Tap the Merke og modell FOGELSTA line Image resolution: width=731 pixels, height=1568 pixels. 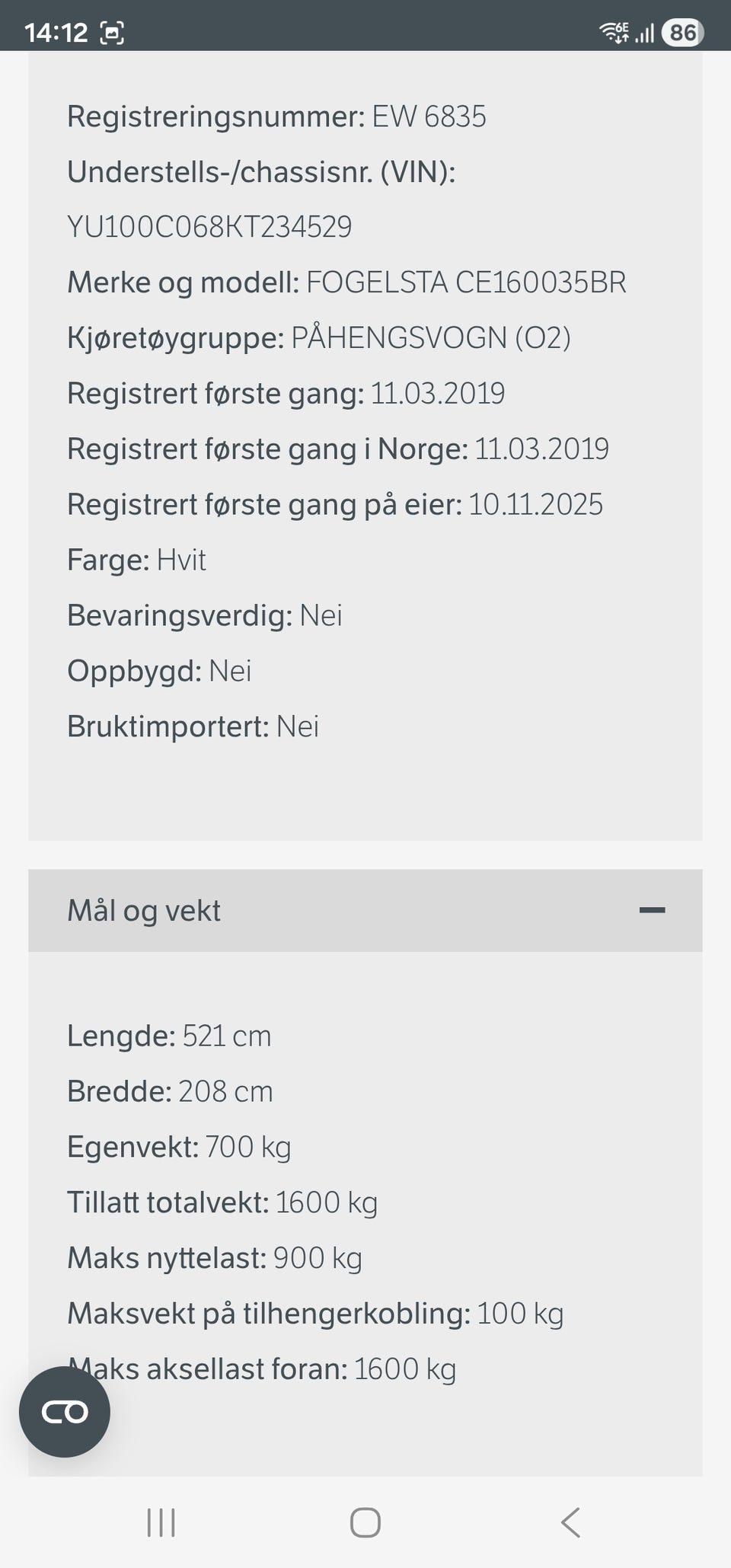(x=346, y=283)
